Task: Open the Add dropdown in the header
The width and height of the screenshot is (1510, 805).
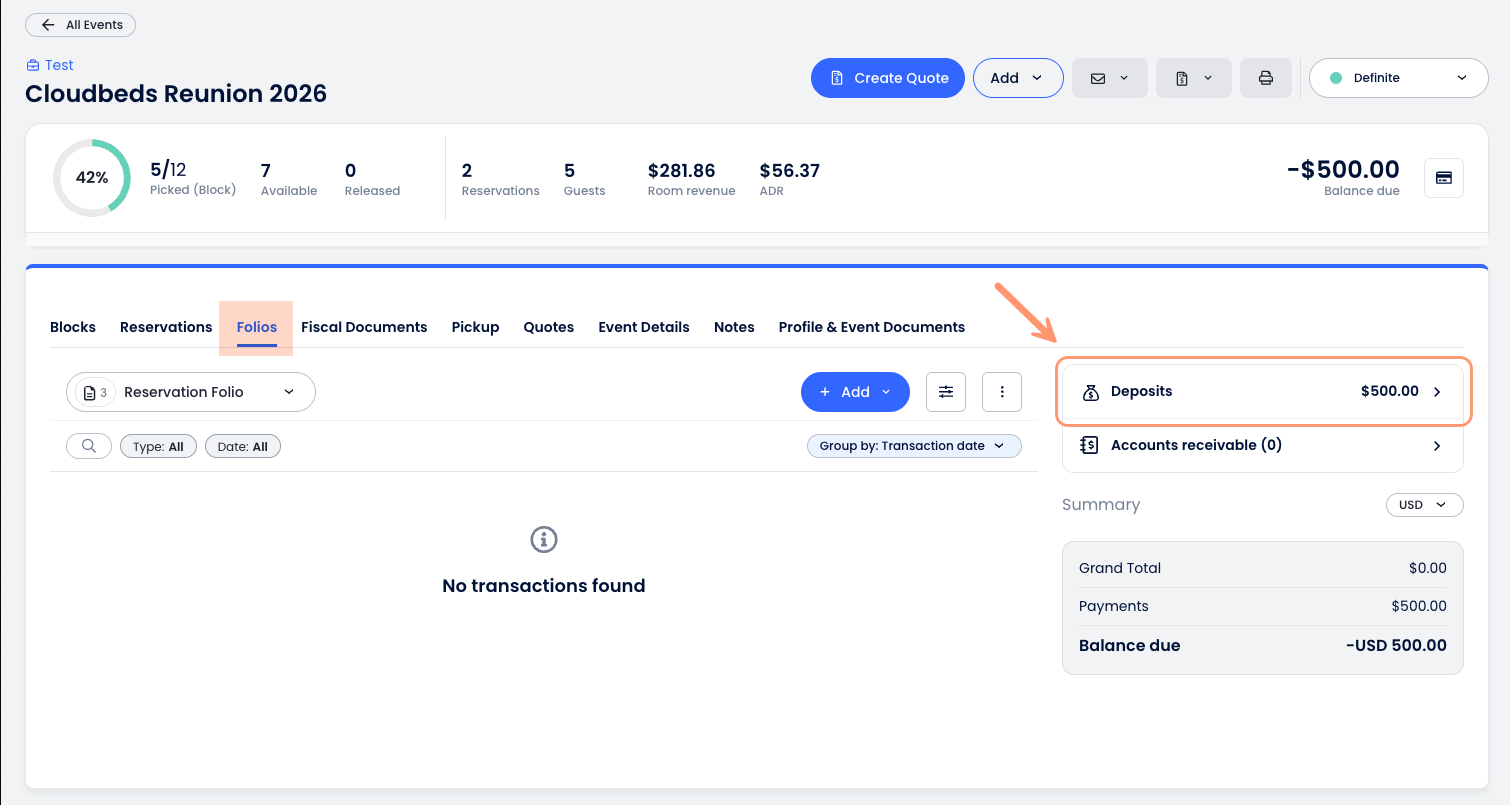Action: click(x=1018, y=78)
